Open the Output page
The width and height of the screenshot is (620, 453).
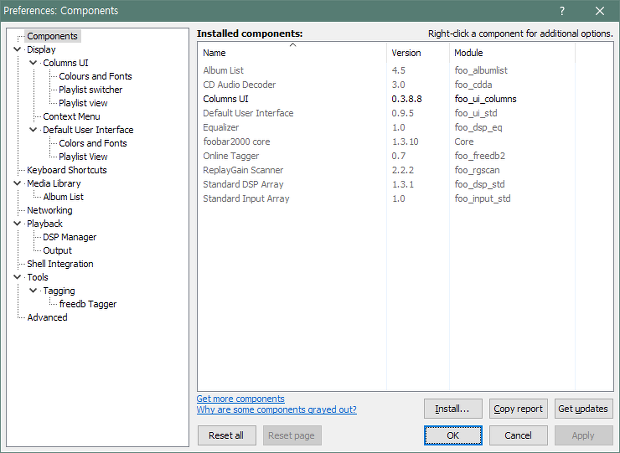click(57, 251)
